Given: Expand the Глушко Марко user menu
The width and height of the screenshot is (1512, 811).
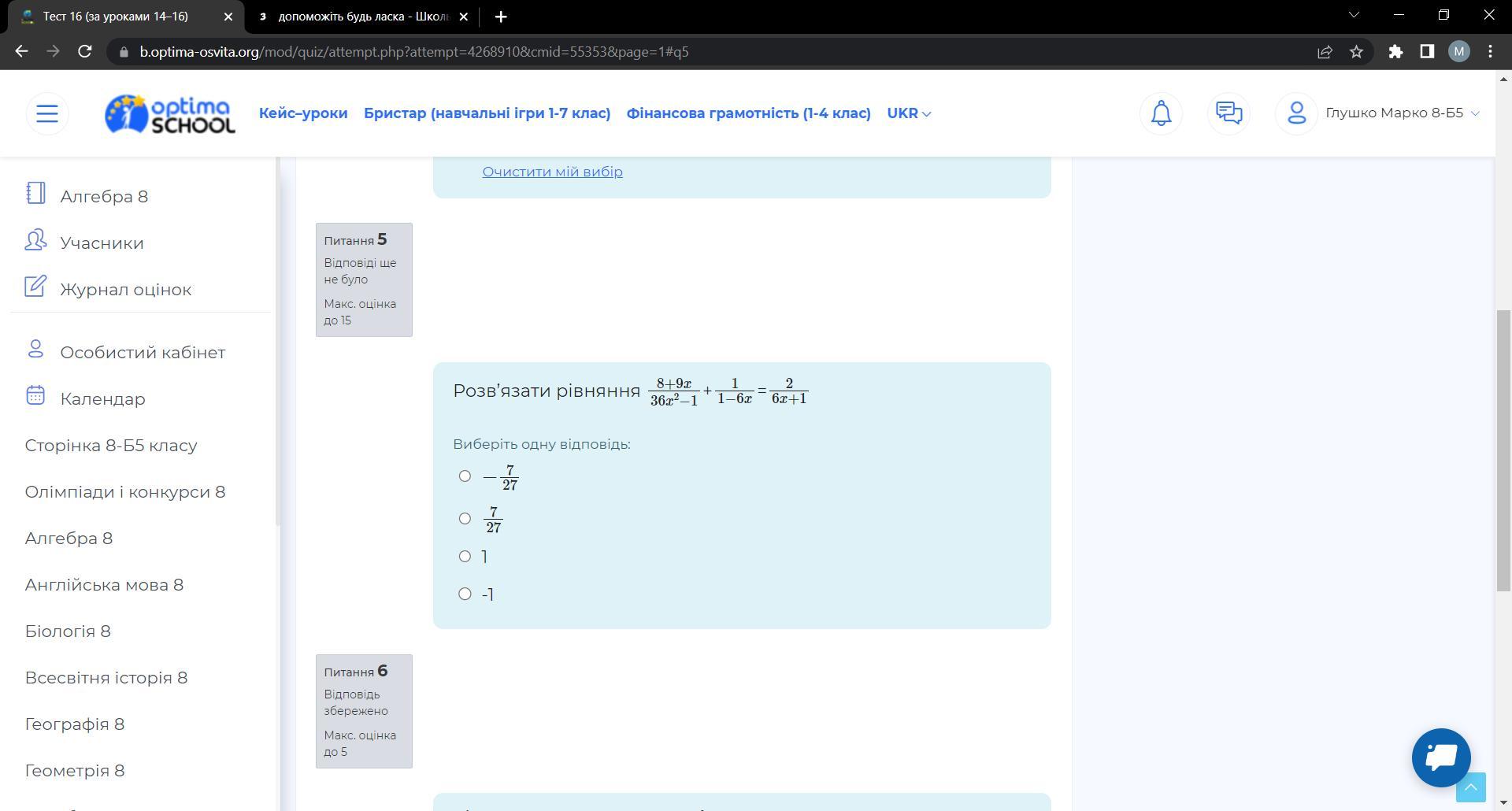Looking at the screenshot, I should coord(1402,113).
